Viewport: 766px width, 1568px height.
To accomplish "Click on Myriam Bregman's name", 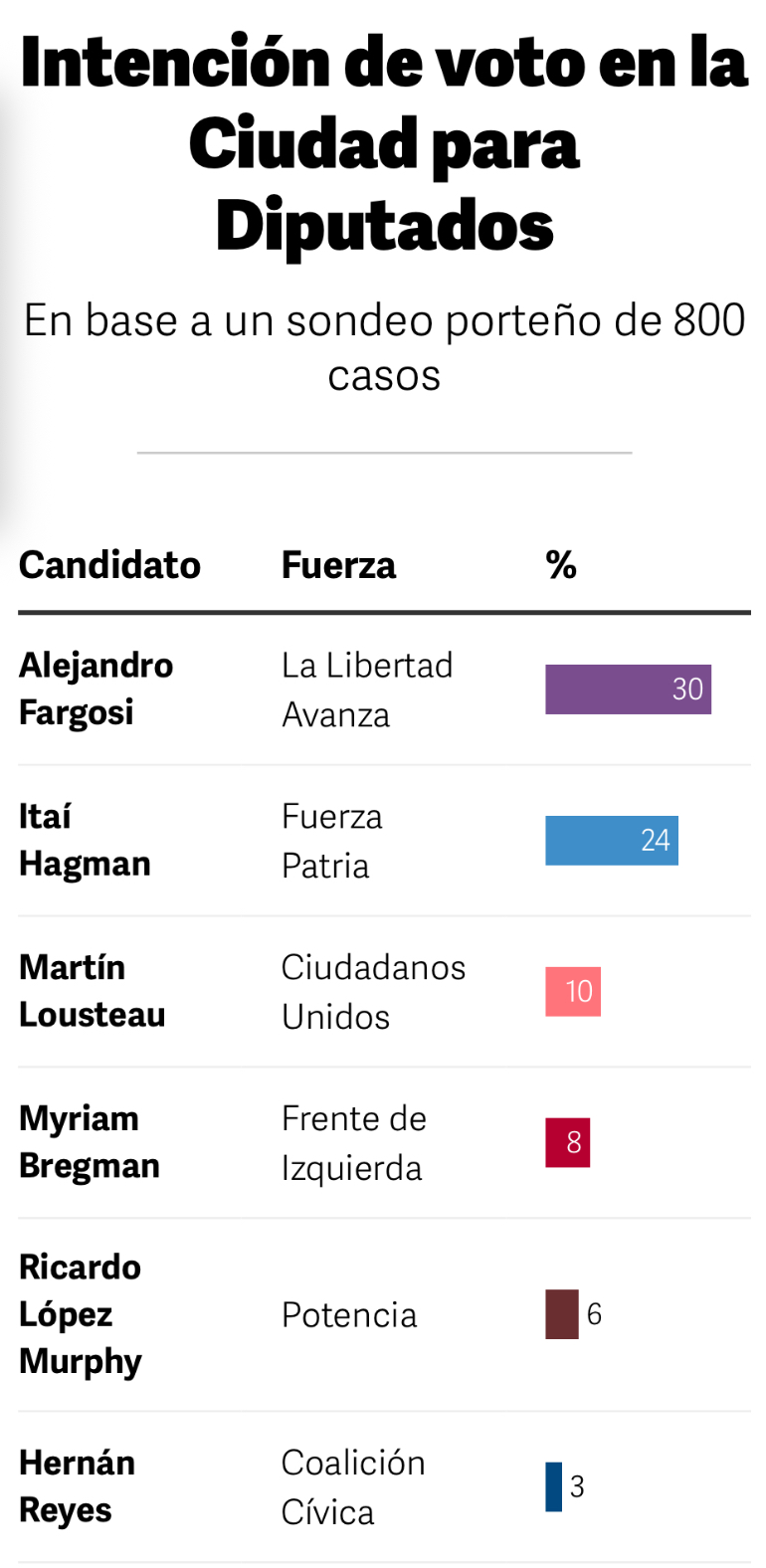I will click(x=89, y=1142).
